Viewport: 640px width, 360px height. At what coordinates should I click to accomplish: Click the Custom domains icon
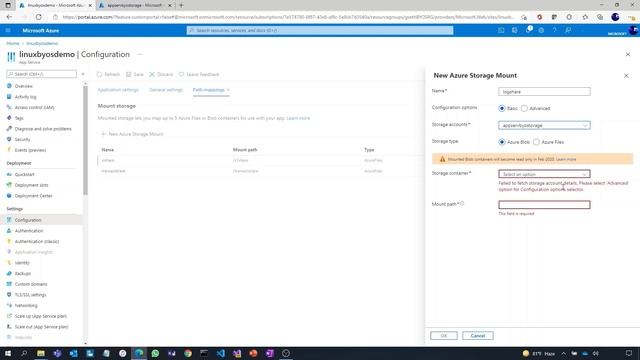9,284
